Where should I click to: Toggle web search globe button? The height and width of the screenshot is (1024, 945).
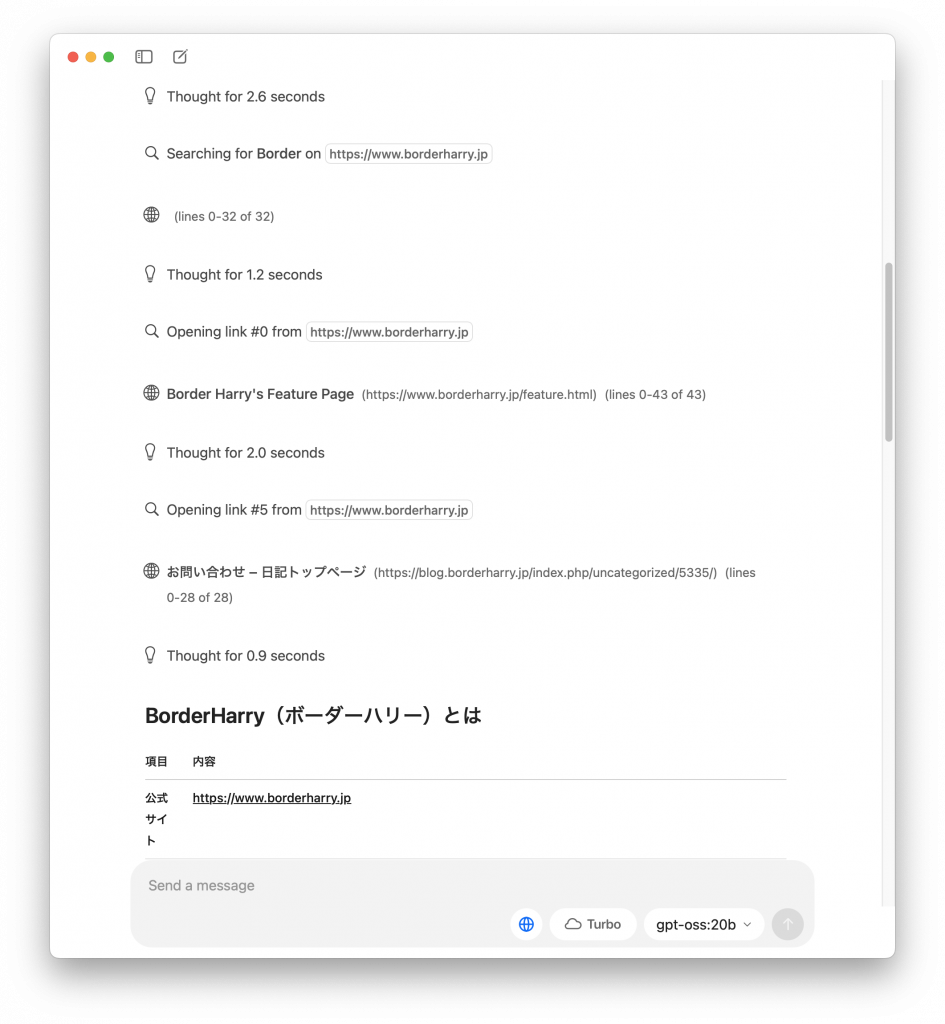coord(526,924)
